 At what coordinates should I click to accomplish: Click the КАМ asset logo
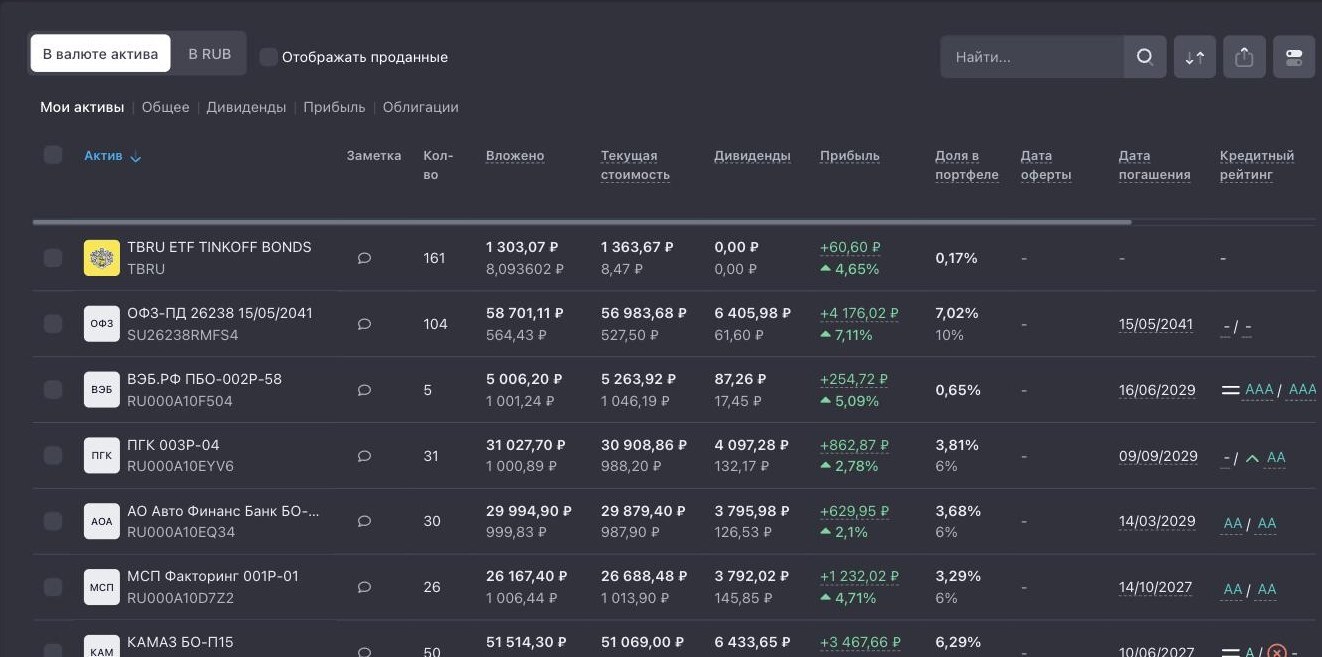(102, 646)
